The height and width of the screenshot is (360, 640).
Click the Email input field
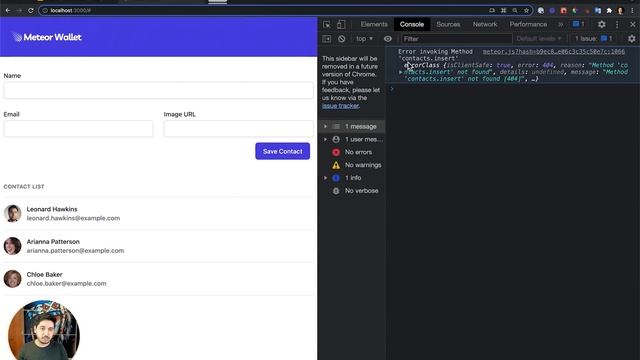[78, 129]
